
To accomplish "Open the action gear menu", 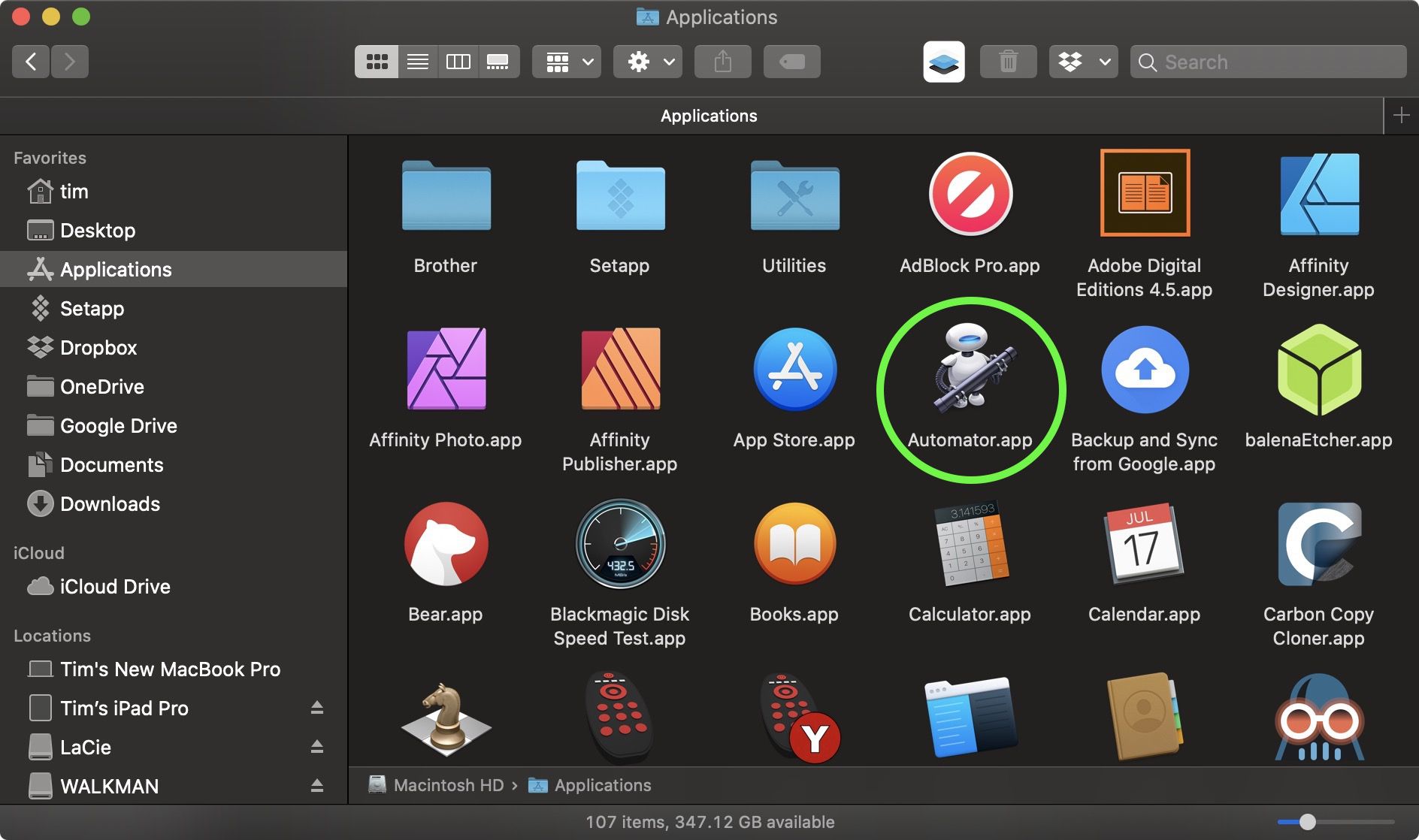I will pyautogui.click(x=647, y=62).
